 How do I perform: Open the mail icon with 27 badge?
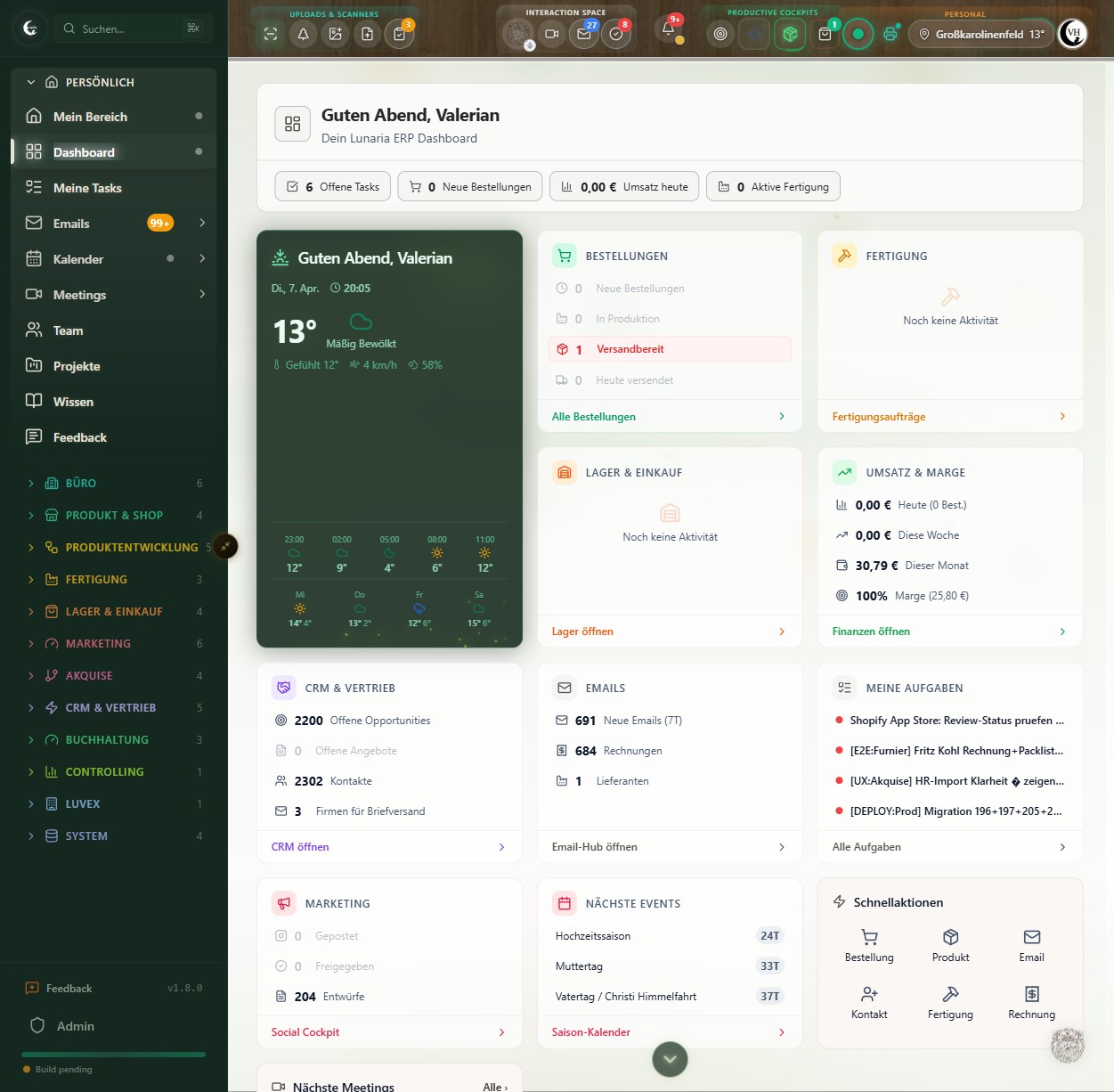[x=584, y=34]
